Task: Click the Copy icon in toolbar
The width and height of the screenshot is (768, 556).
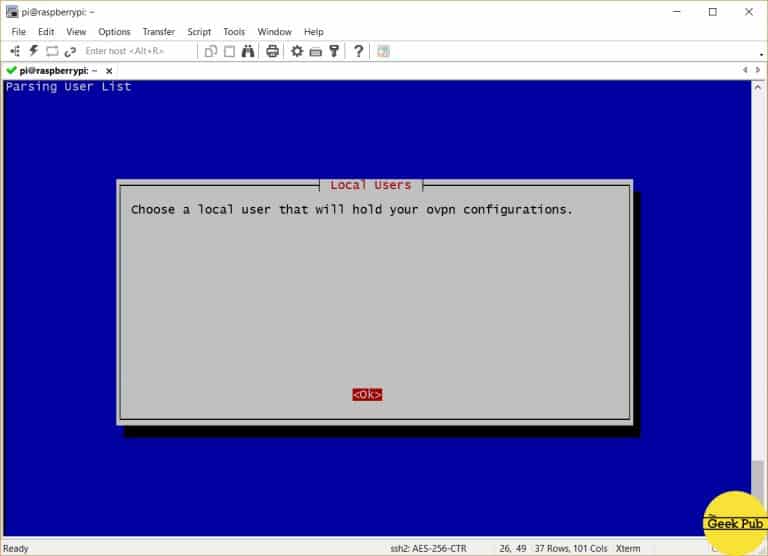Action: coord(211,51)
